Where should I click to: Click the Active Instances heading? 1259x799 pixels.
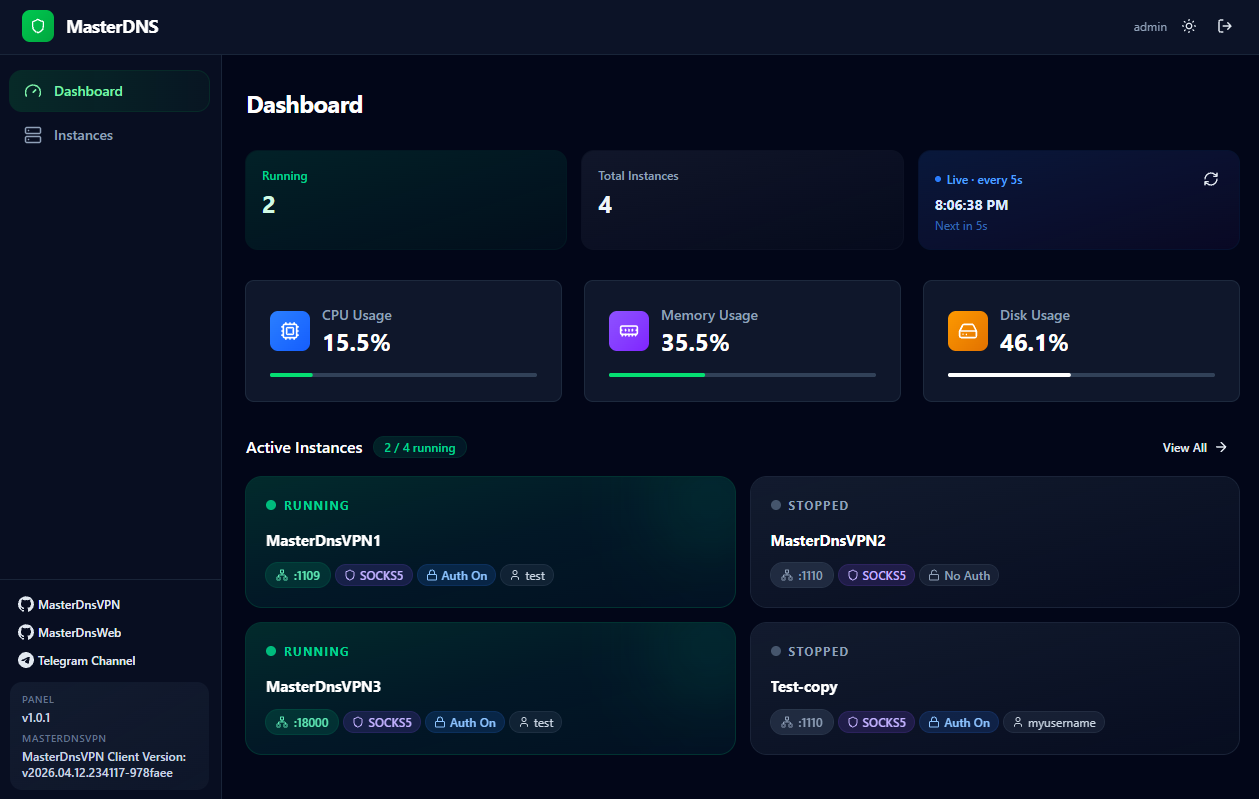tap(304, 448)
